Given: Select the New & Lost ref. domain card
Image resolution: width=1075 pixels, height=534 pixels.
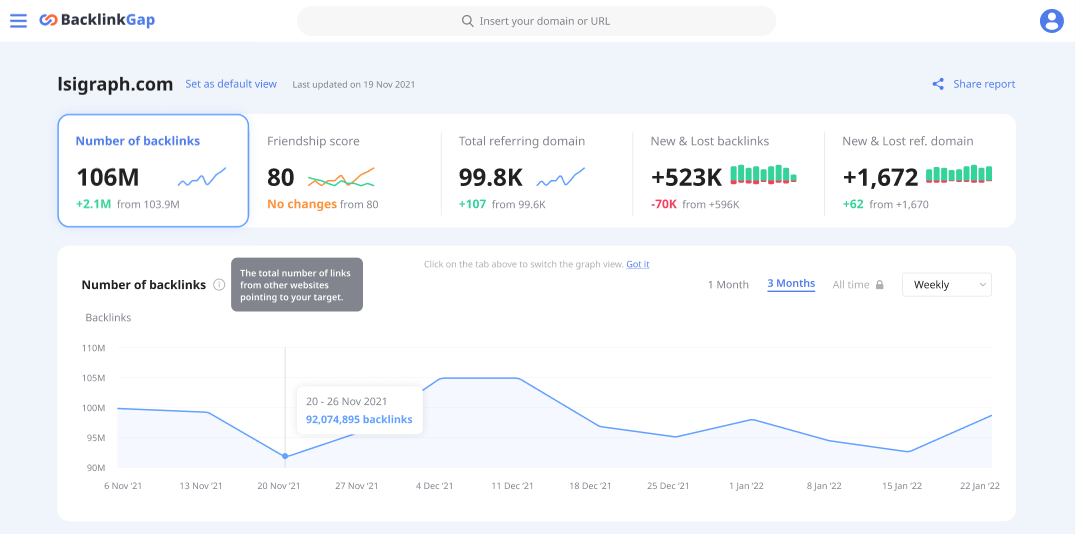Looking at the screenshot, I should (920, 171).
